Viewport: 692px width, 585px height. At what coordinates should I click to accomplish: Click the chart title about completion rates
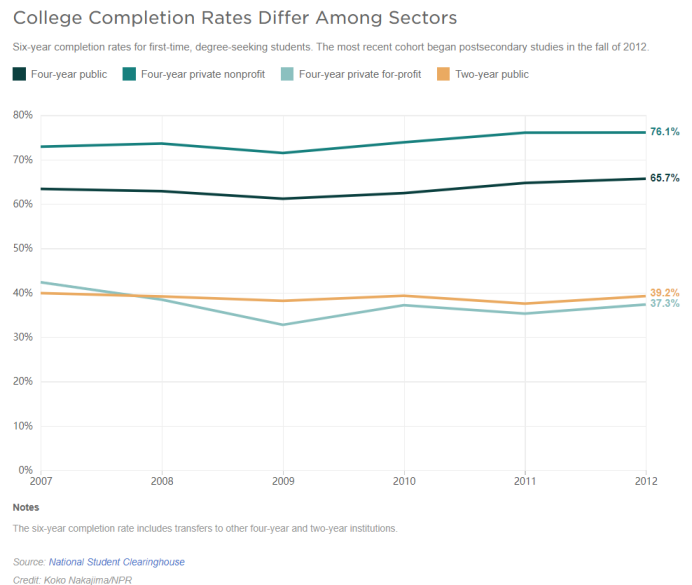click(235, 18)
